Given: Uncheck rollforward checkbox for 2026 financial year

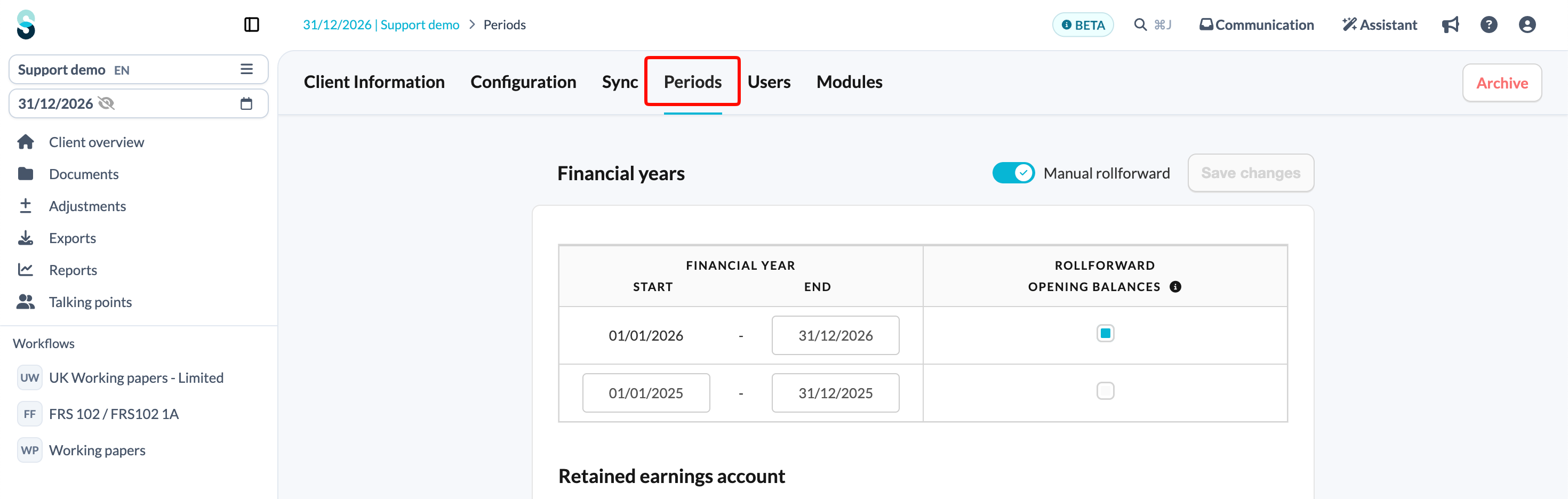Looking at the screenshot, I should pos(1105,334).
